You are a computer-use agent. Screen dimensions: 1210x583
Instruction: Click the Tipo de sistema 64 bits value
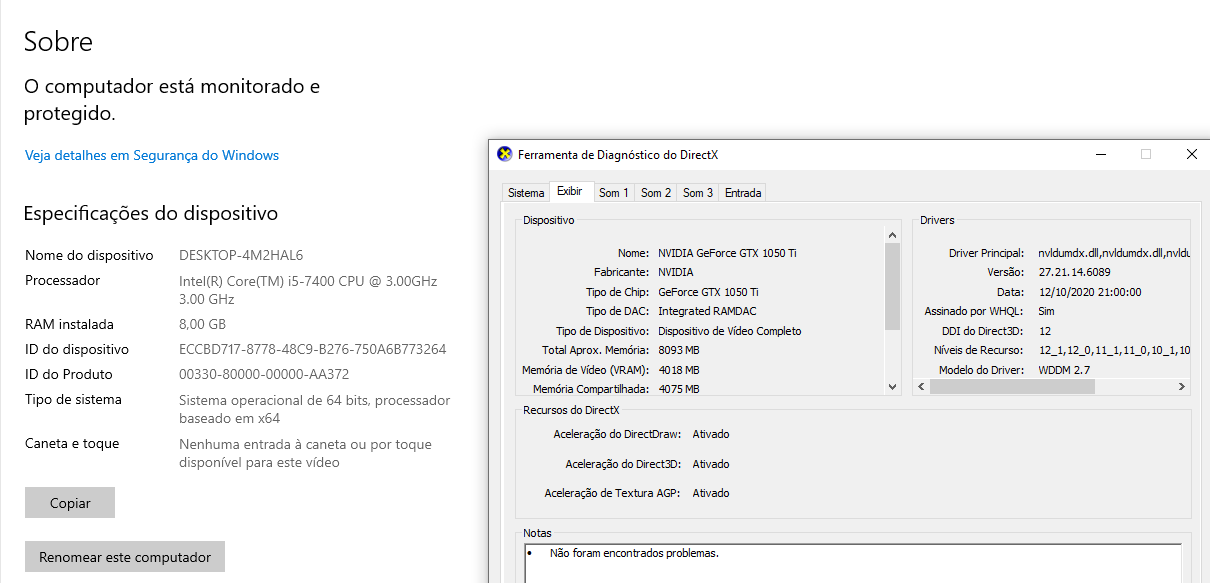click(315, 409)
